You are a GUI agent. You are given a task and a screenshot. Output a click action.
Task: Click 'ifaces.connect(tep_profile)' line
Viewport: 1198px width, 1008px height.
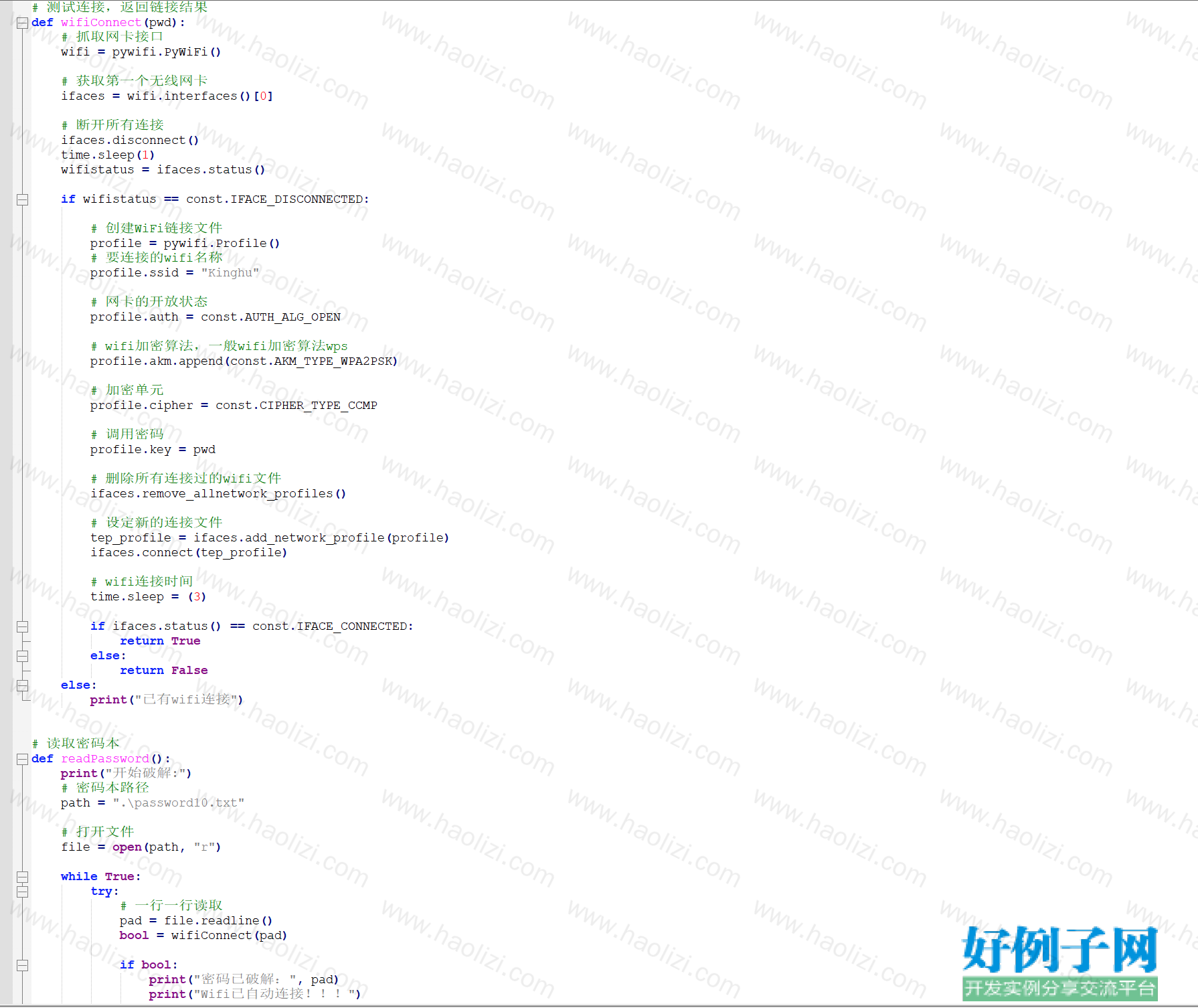[189, 553]
